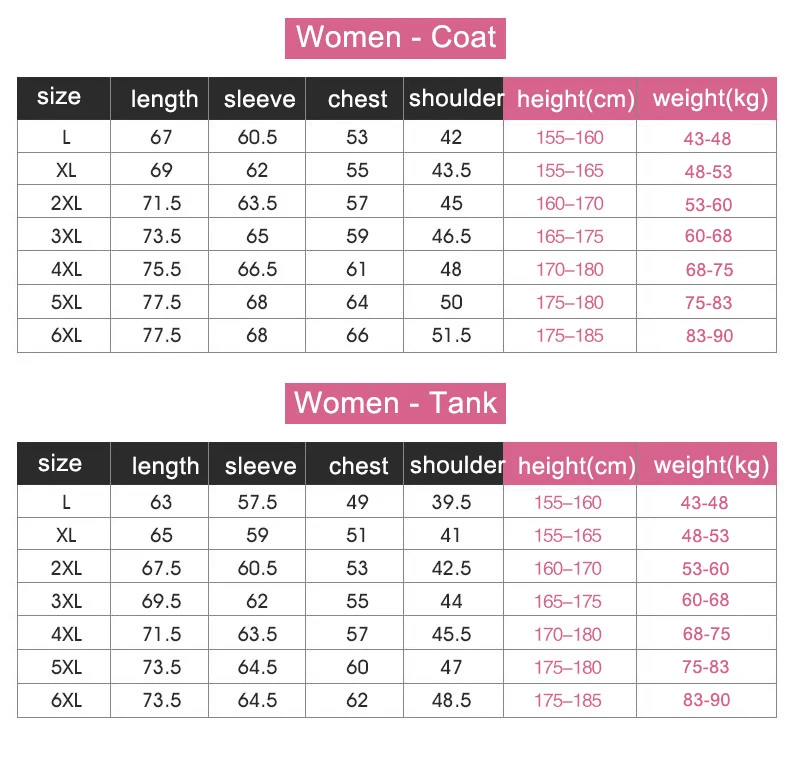790x759 pixels.
Task: Click Coat shoulder value 46.5
Action: 451,237
